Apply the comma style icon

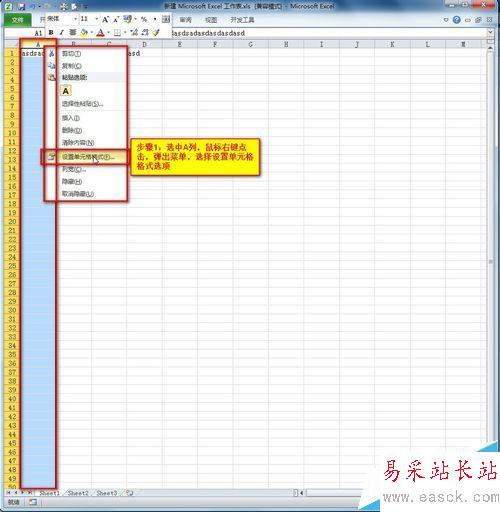155,19
